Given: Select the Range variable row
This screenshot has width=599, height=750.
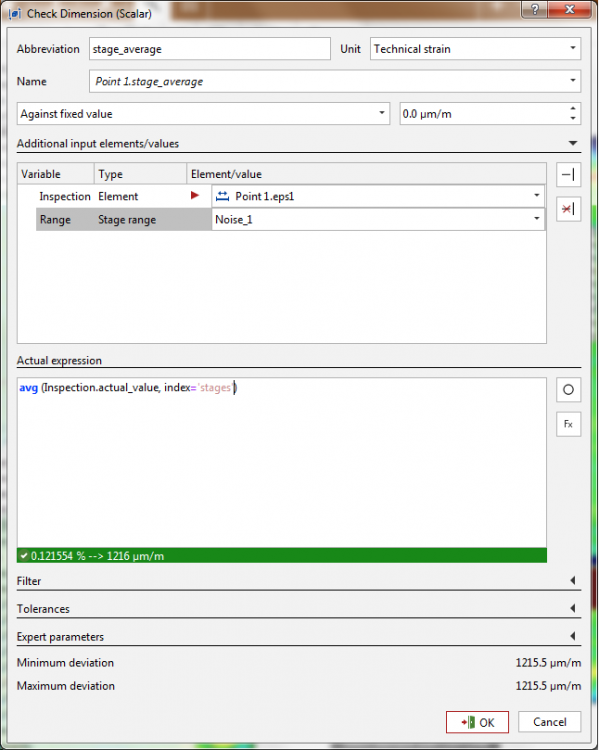Looking at the screenshot, I should [55, 220].
